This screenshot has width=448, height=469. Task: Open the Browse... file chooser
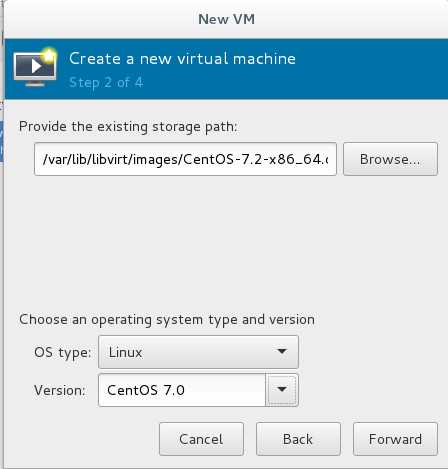pyautogui.click(x=390, y=159)
